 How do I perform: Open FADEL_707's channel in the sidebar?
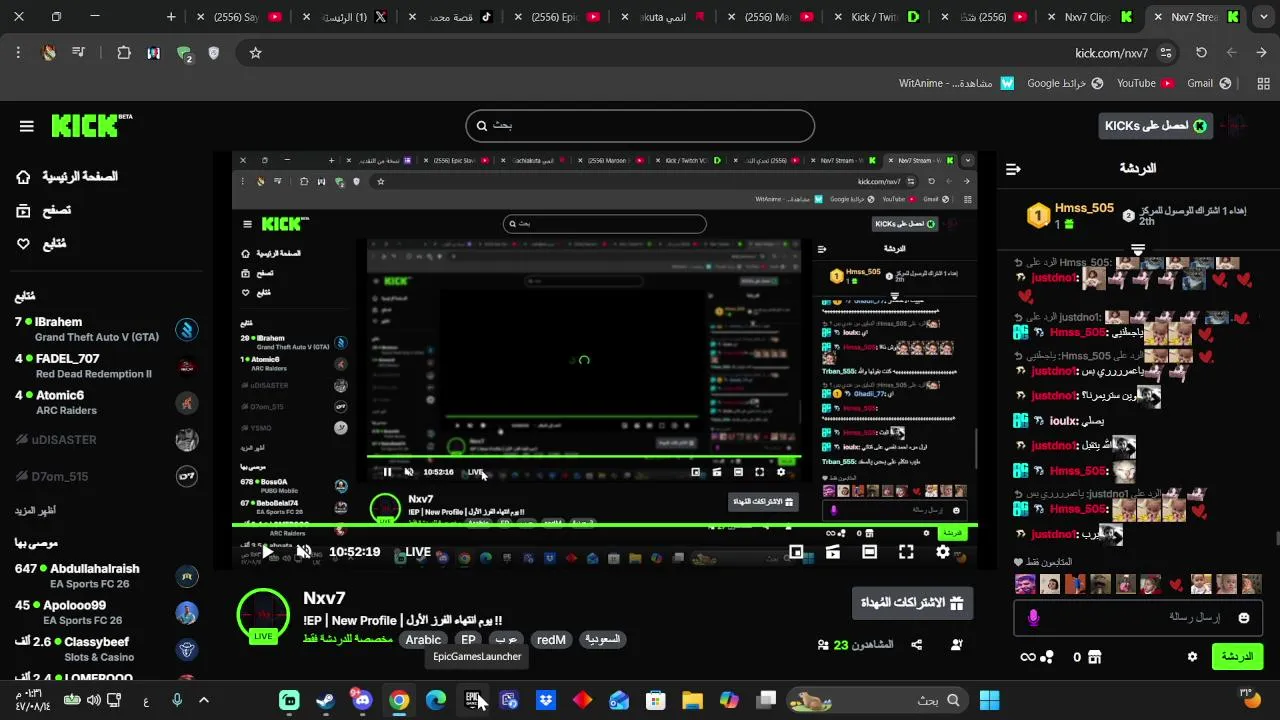(x=106, y=366)
